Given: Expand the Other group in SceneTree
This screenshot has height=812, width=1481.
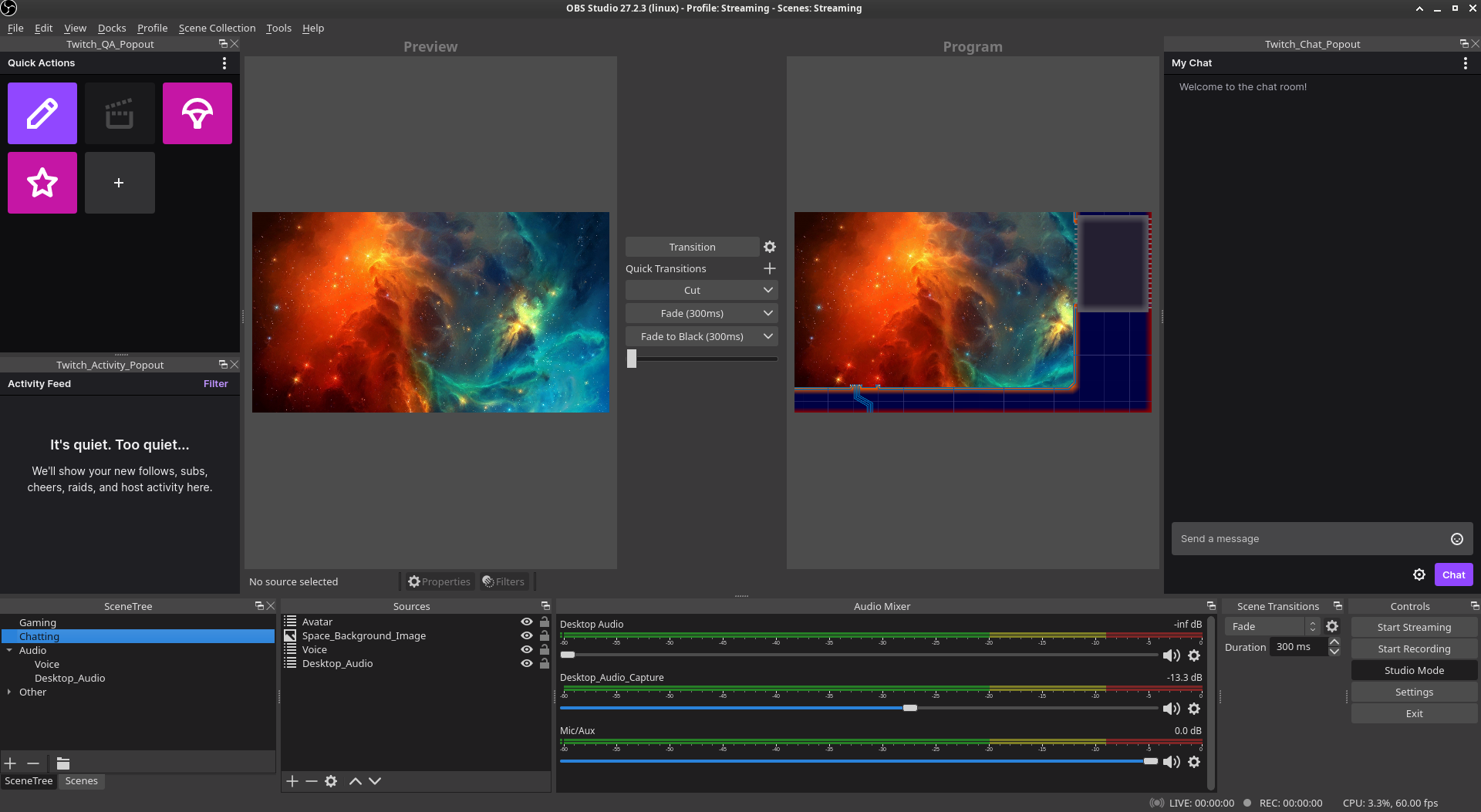Looking at the screenshot, I should [x=10, y=692].
